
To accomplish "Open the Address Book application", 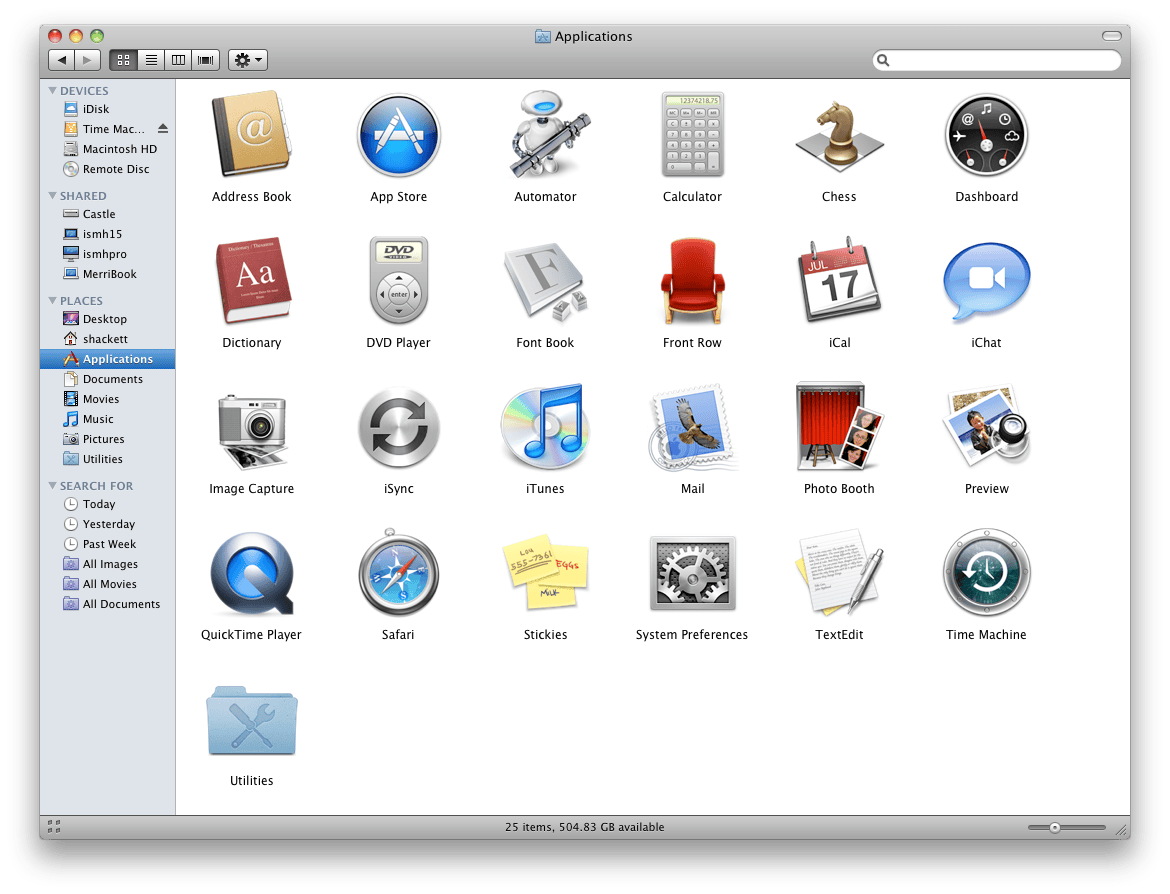I will (251, 134).
